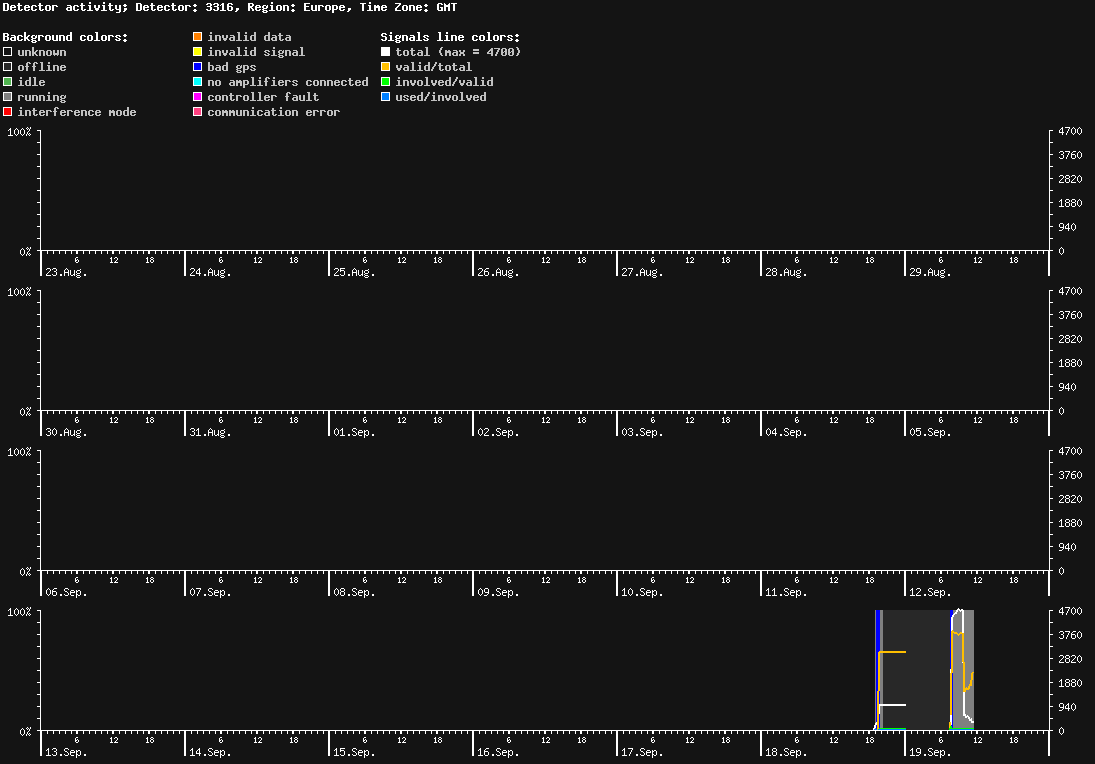
Task: Click the flat orange valid/total line on 18.Sep.
Action: pyautogui.click(x=892, y=652)
